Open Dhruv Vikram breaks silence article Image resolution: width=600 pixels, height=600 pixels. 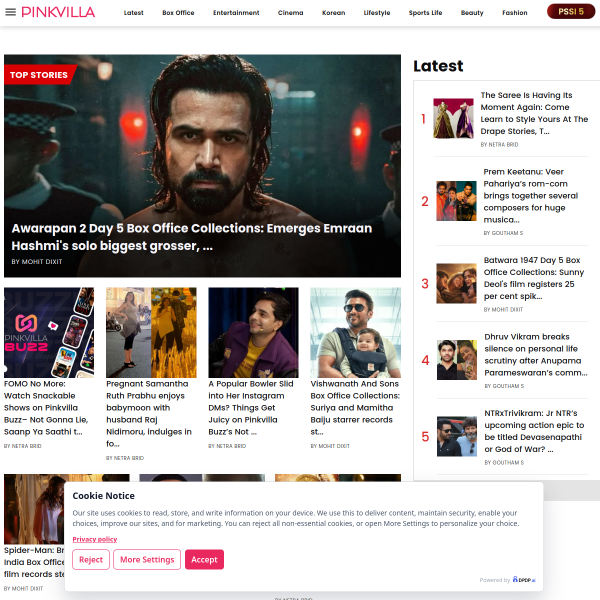point(536,354)
